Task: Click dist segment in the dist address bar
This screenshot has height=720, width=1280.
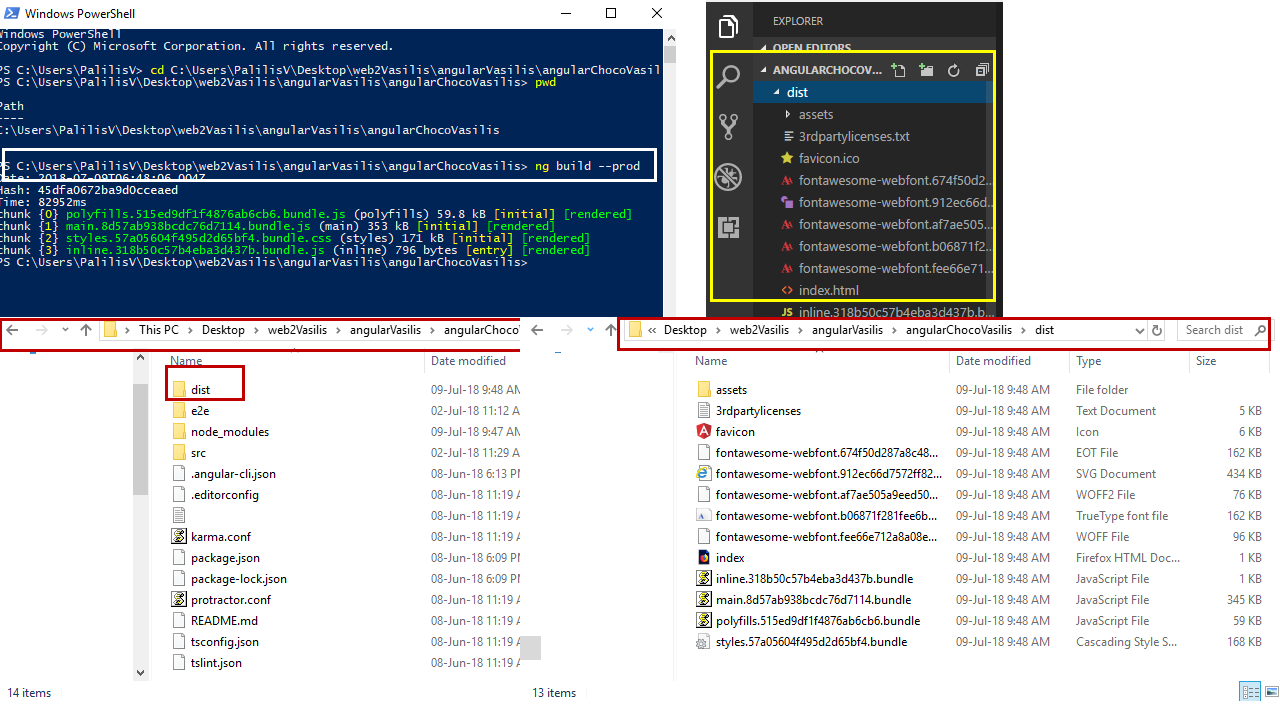Action: pos(1044,330)
